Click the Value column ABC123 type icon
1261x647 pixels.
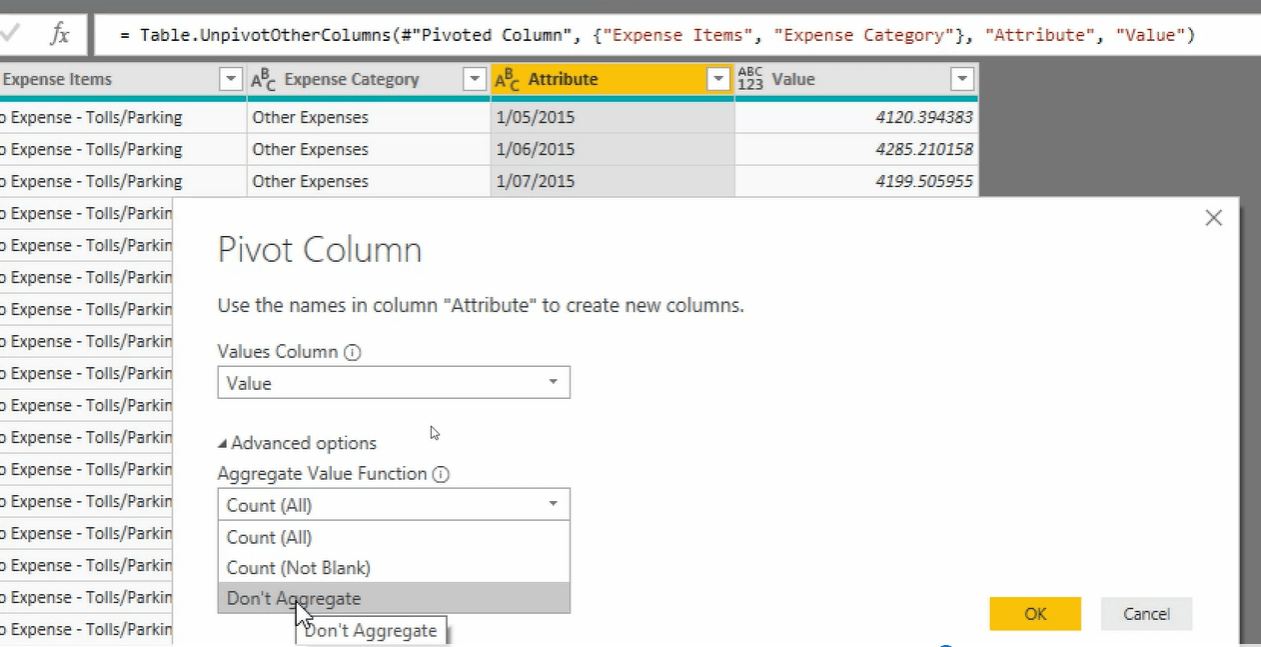(750, 79)
